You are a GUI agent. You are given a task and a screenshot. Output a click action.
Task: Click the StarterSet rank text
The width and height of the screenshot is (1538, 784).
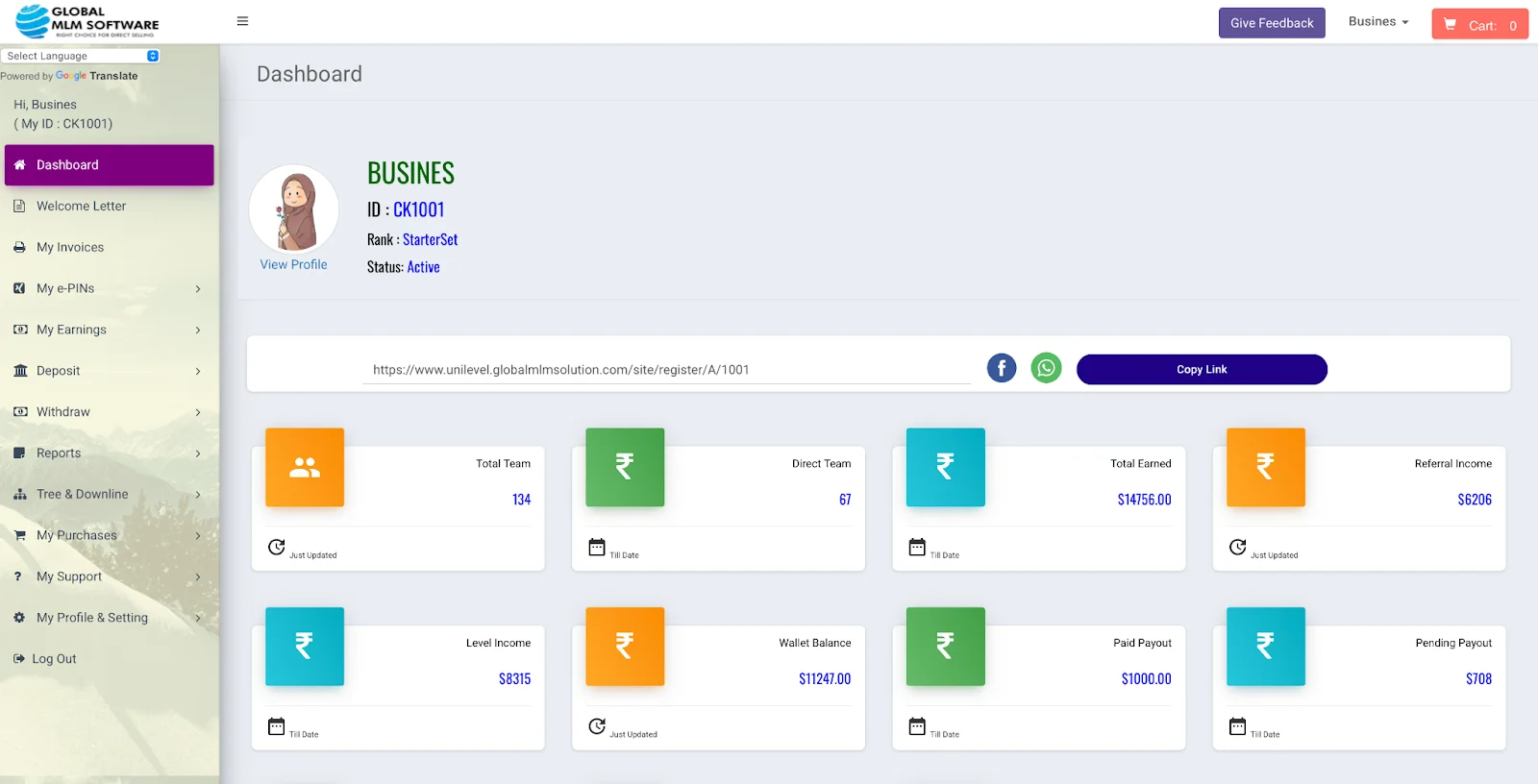coord(430,240)
